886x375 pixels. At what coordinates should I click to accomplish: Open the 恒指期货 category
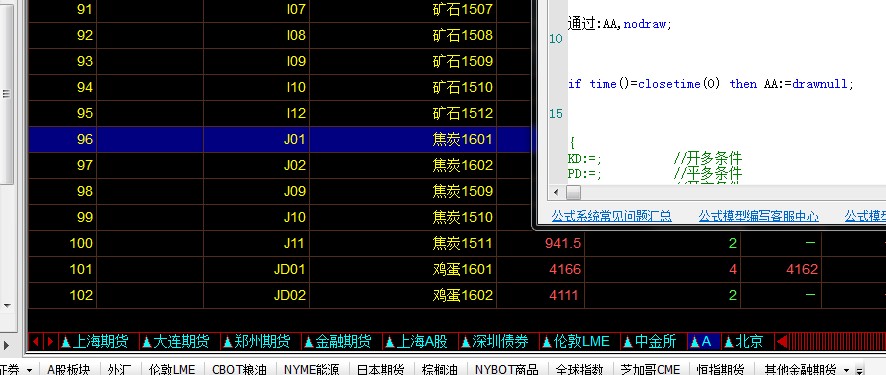pos(720,369)
